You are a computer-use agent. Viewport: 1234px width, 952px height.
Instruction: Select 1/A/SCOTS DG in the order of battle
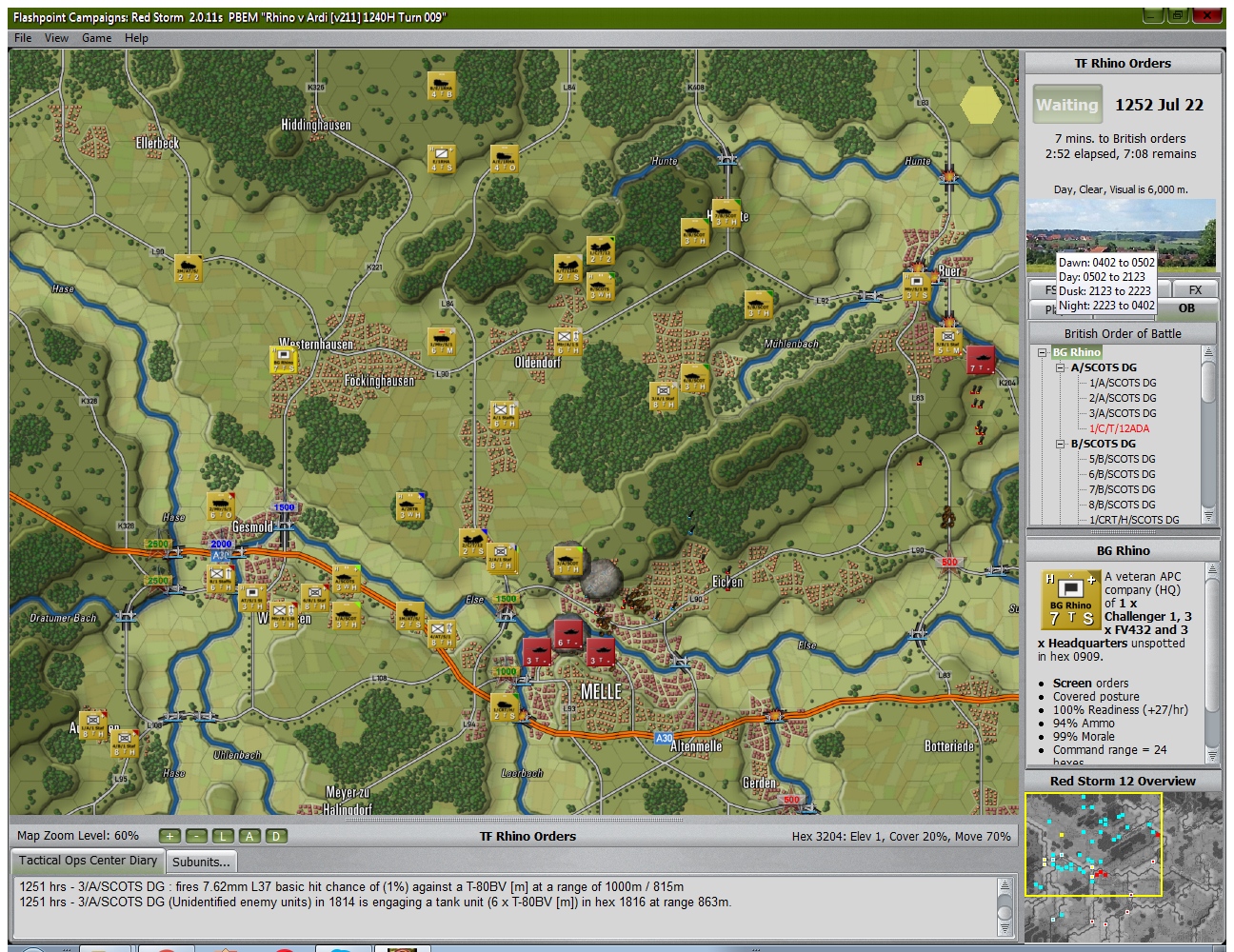click(x=1123, y=383)
